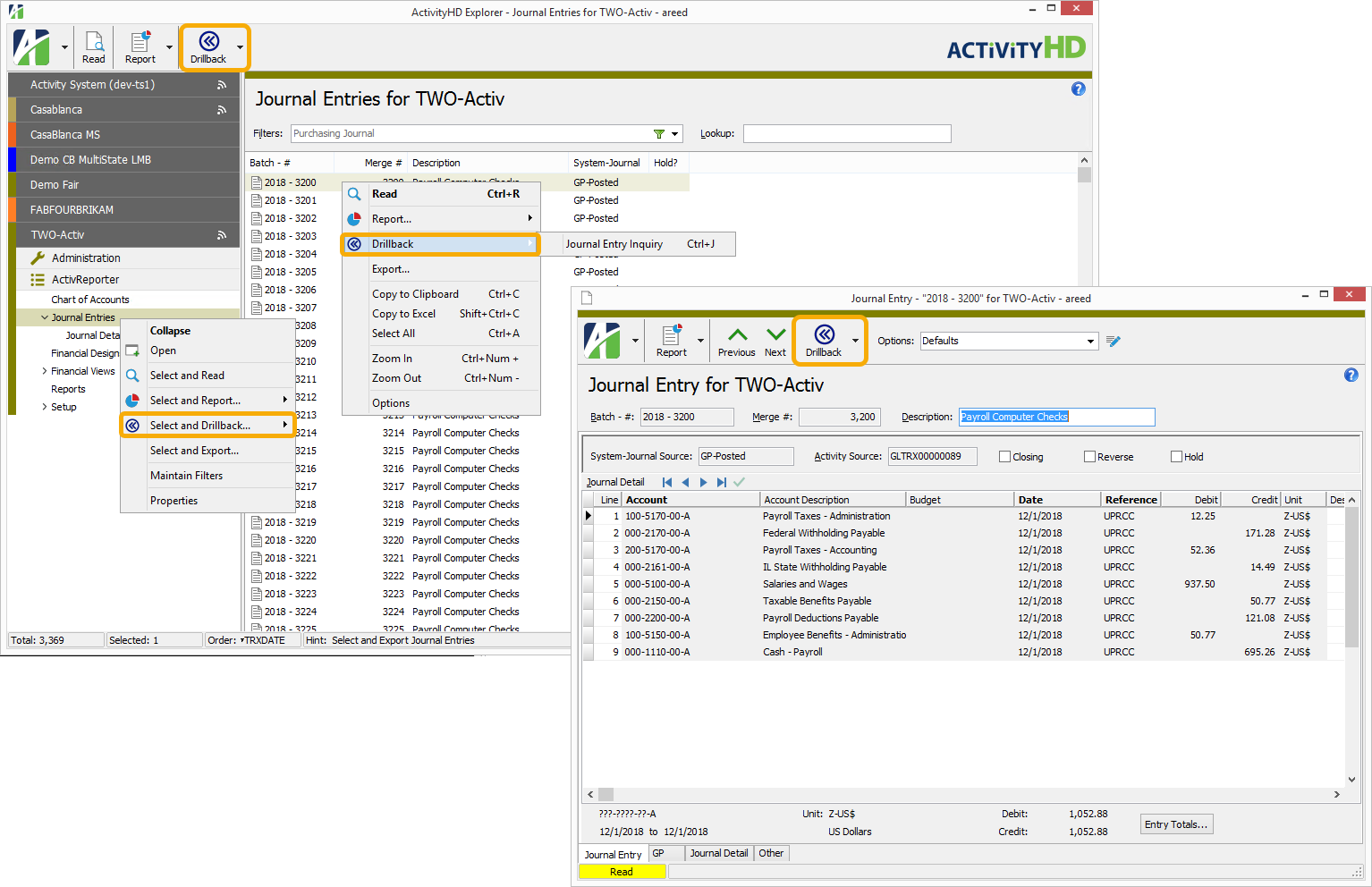Click Read icon in Explorer toolbar

click(94, 42)
